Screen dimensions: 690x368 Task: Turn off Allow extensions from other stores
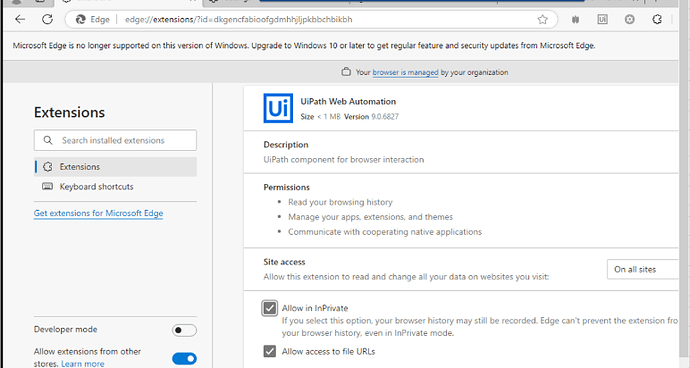click(184, 358)
